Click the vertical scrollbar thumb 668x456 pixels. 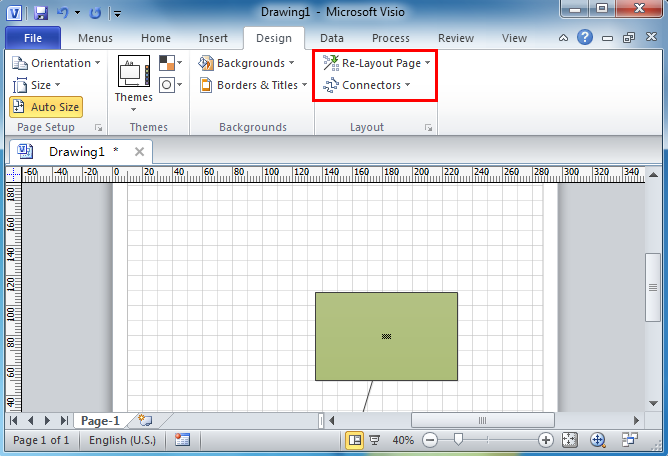pos(653,287)
